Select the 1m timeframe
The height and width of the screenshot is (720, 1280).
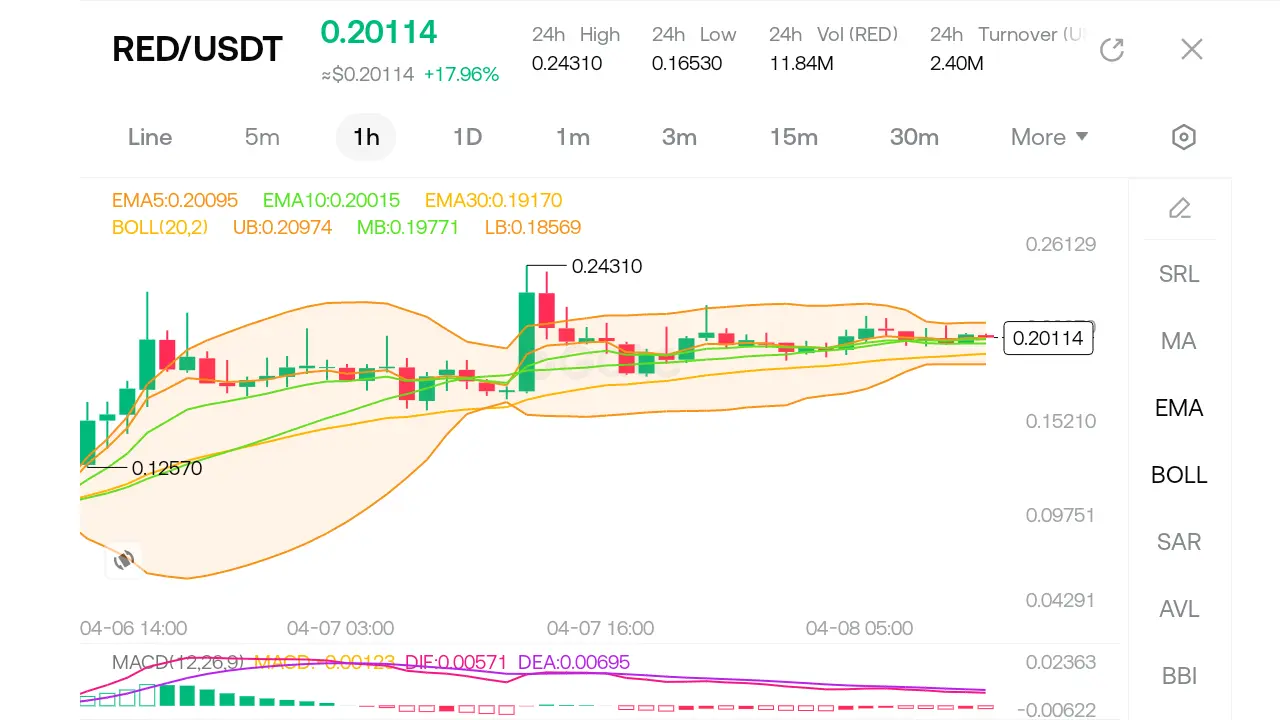click(x=573, y=137)
